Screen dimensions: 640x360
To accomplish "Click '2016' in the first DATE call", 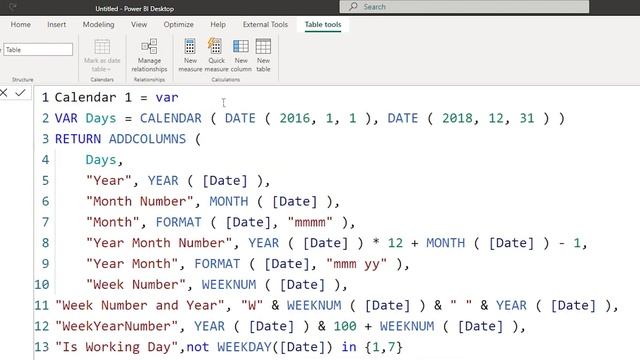I will click(294, 118).
